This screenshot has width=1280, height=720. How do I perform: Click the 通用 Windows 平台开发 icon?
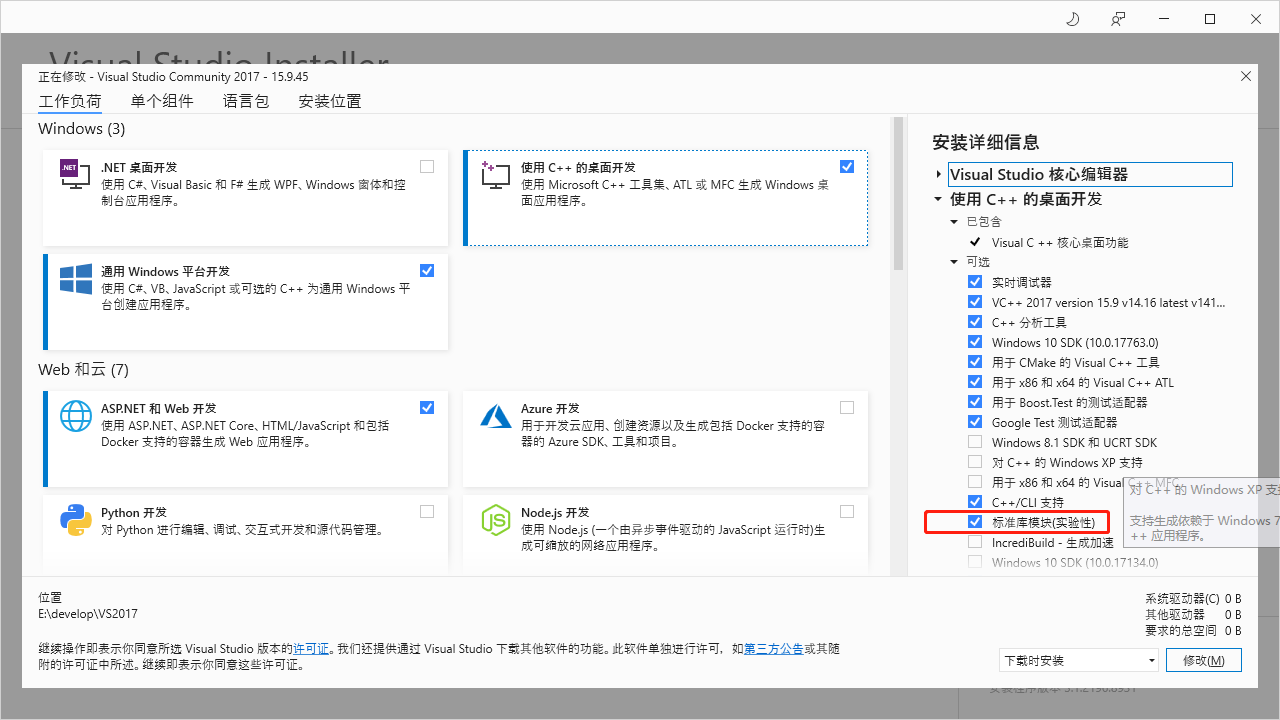point(75,279)
